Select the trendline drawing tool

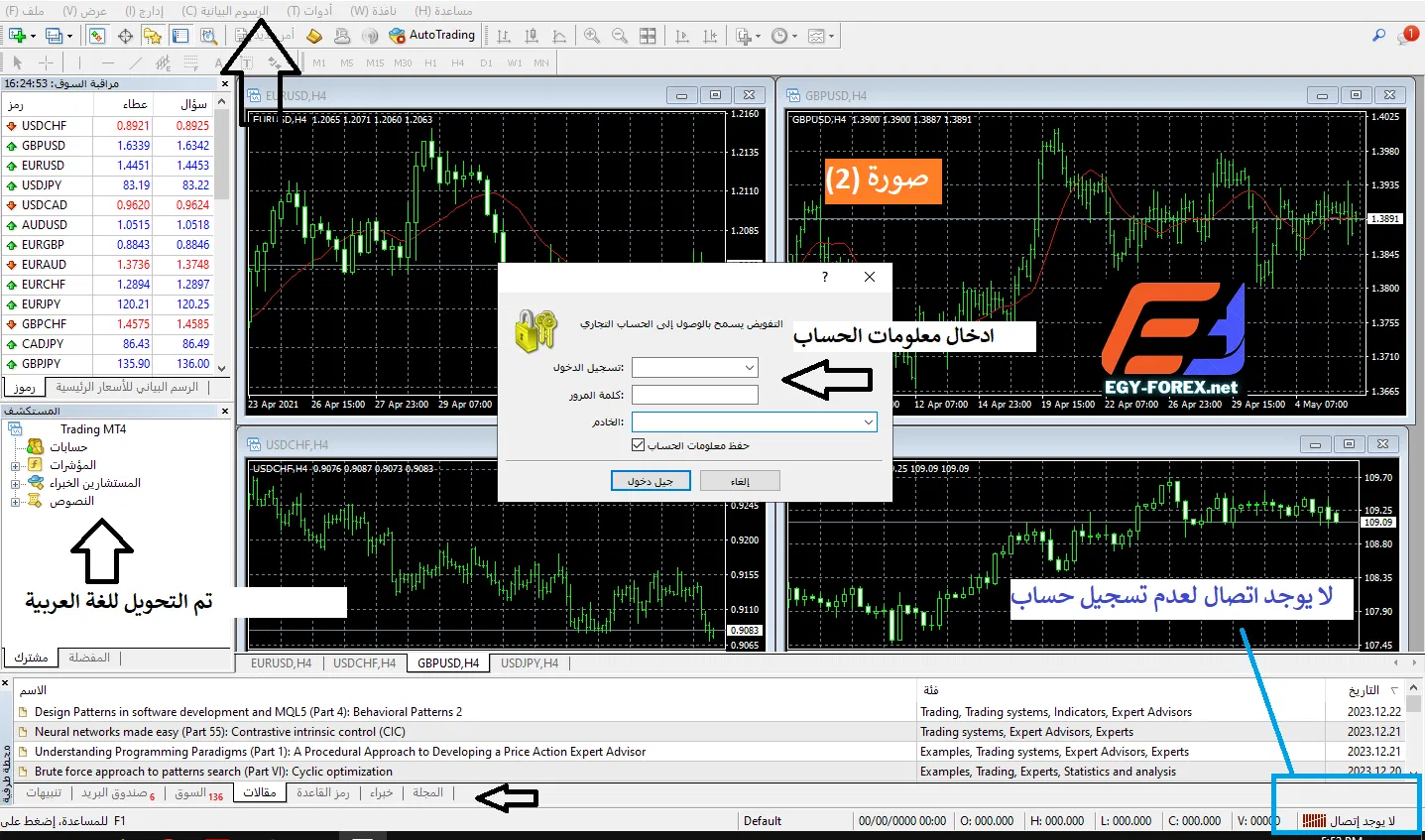(136, 62)
